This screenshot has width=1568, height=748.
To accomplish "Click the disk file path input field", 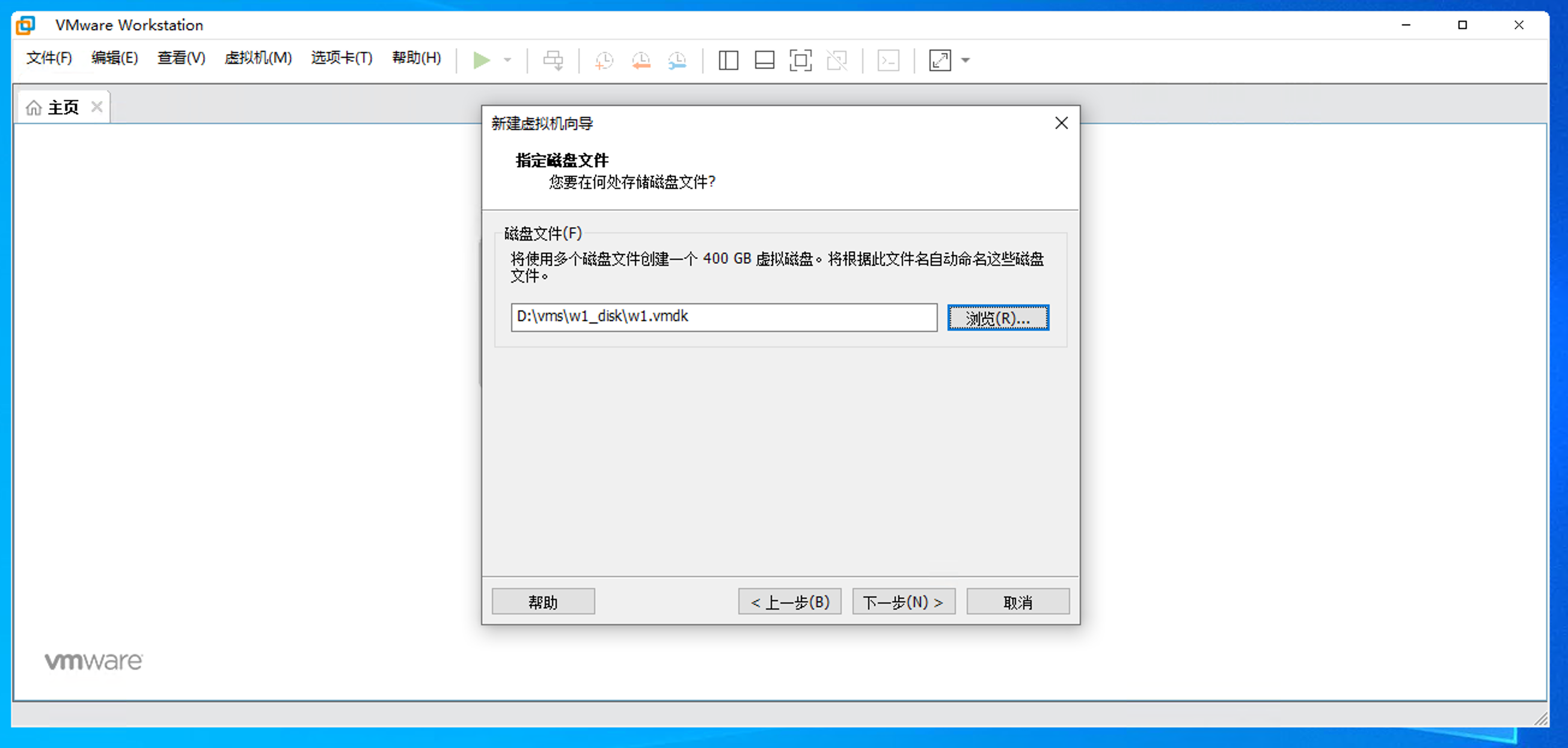I will pos(724,317).
